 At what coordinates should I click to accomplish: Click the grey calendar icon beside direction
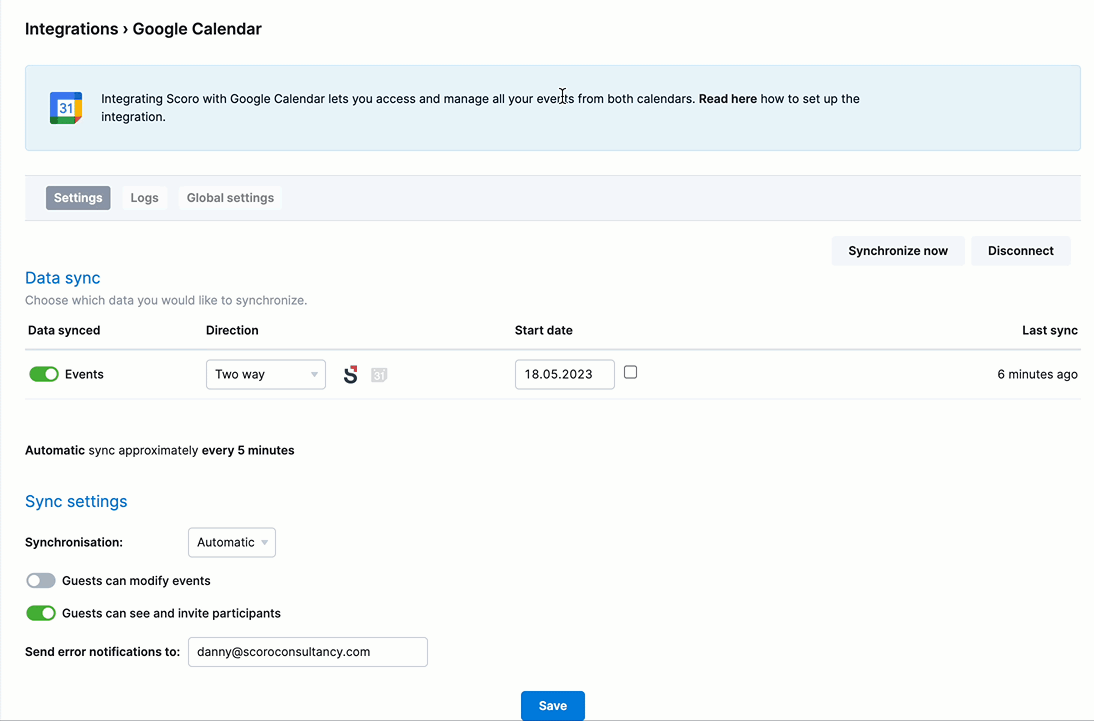click(379, 375)
